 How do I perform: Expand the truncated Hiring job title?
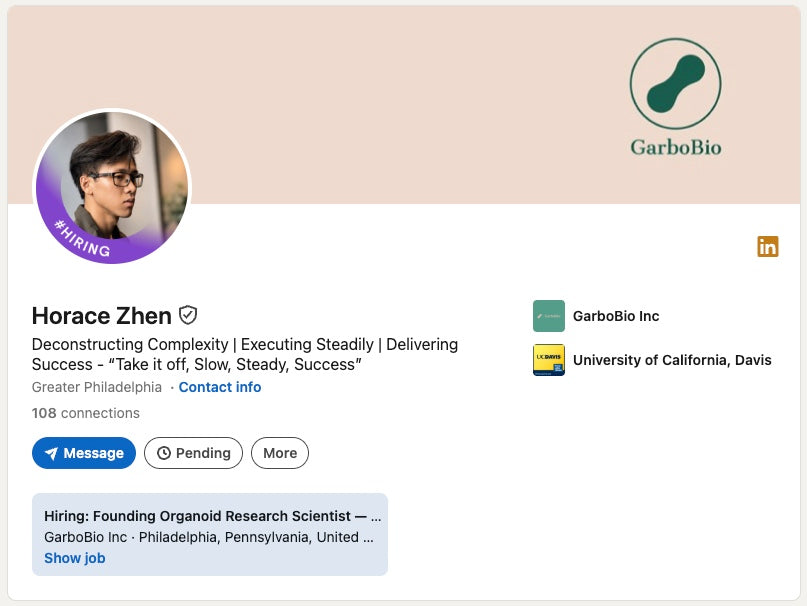(213, 516)
